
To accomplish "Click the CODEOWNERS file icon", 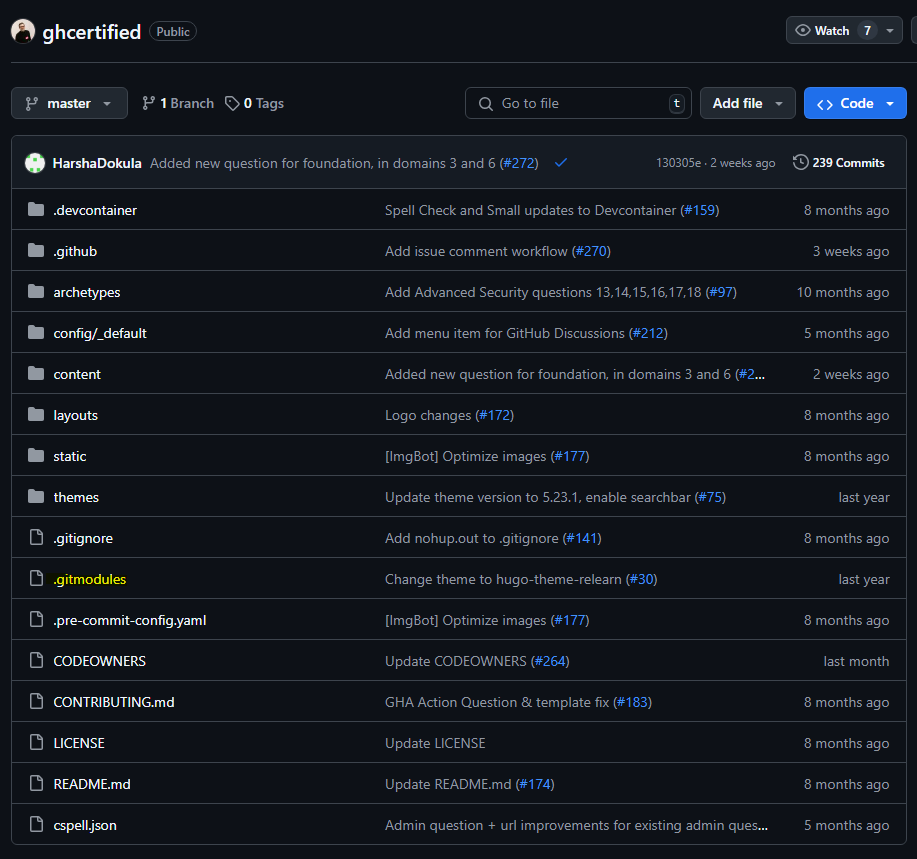I will tap(36, 660).
